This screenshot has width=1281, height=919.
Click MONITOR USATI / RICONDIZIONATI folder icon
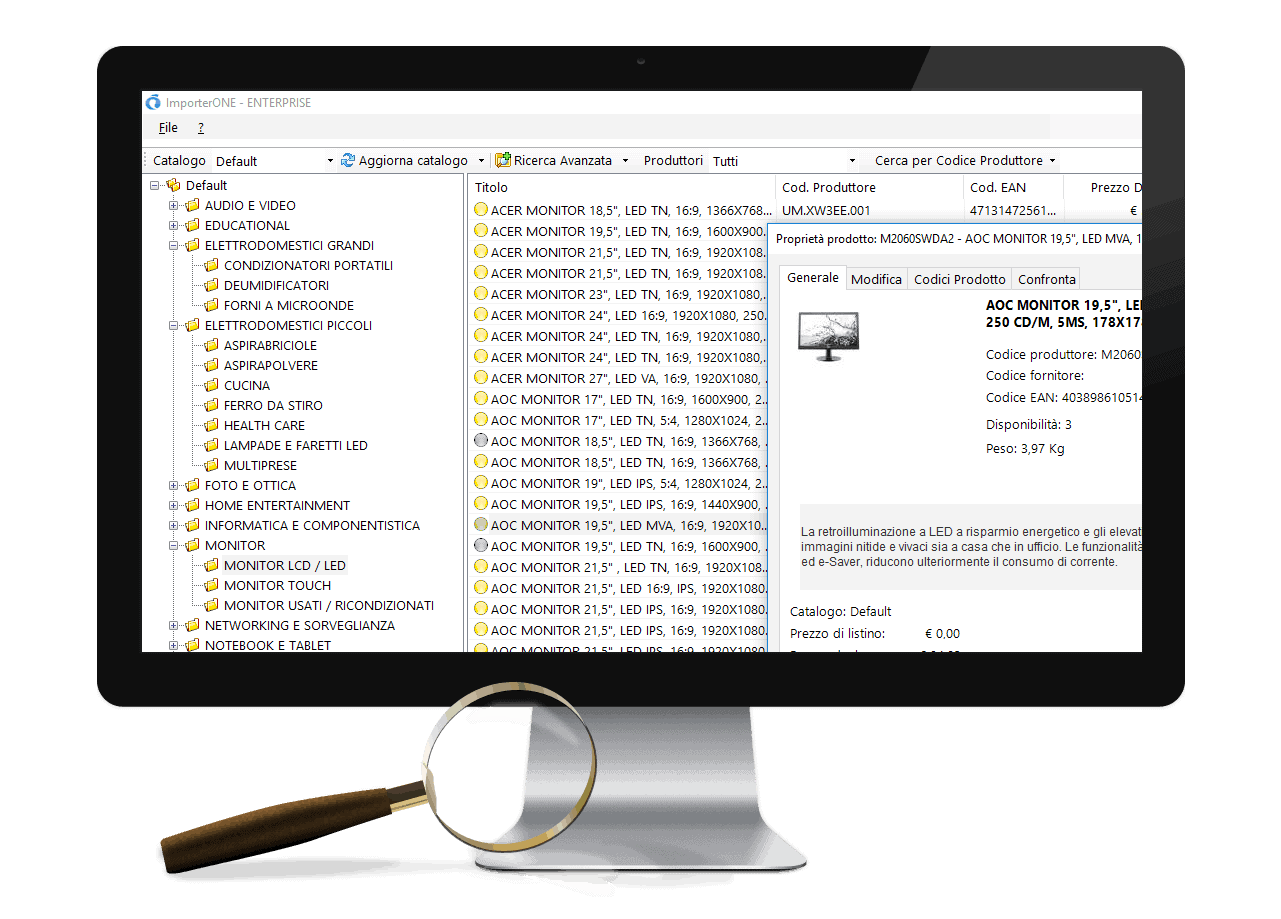point(211,605)
